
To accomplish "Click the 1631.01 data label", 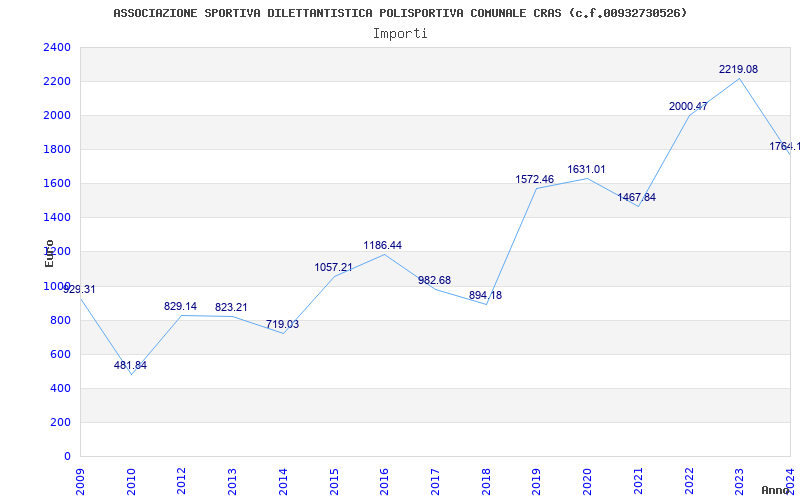I will click(586, 169).
